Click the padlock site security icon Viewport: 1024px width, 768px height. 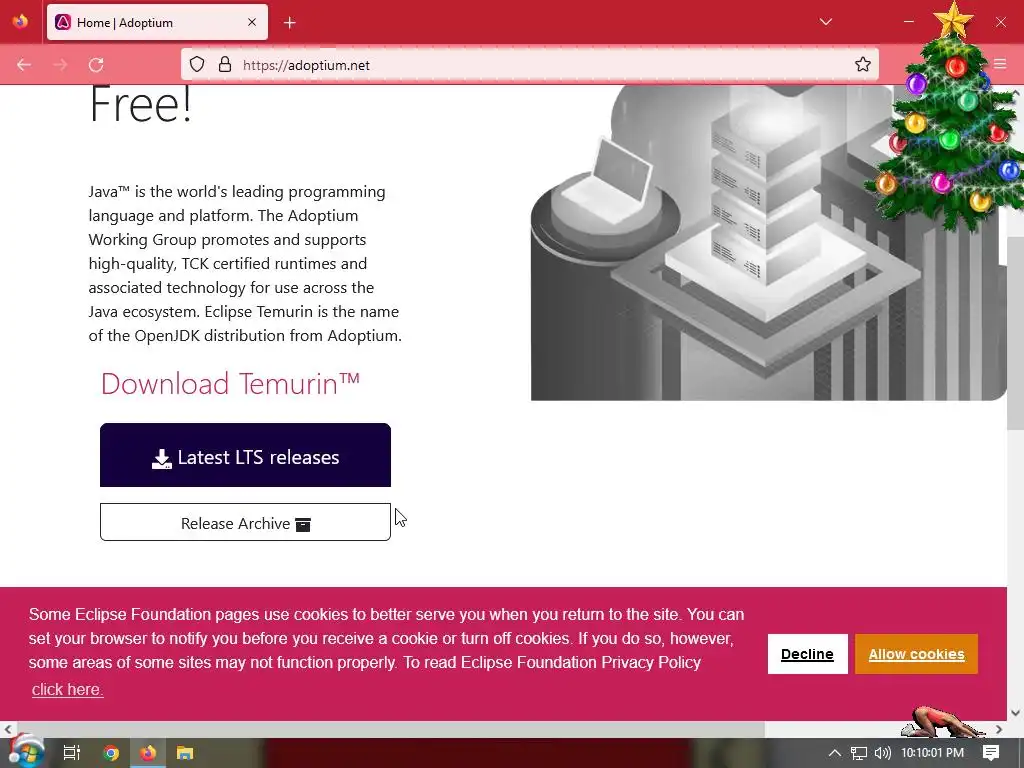click(225, 64)
